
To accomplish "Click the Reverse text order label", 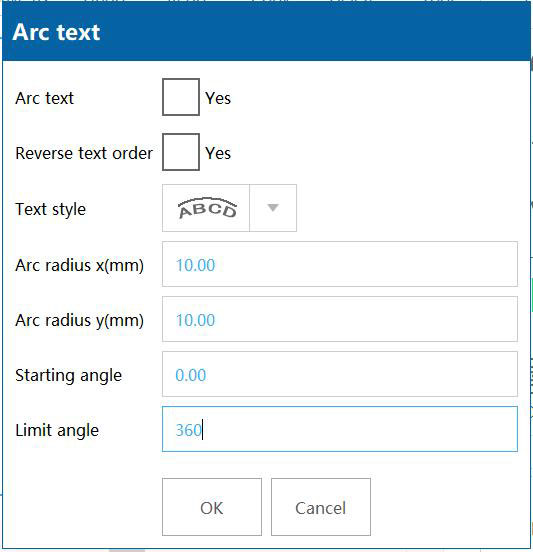I will [x=84, y=153].
